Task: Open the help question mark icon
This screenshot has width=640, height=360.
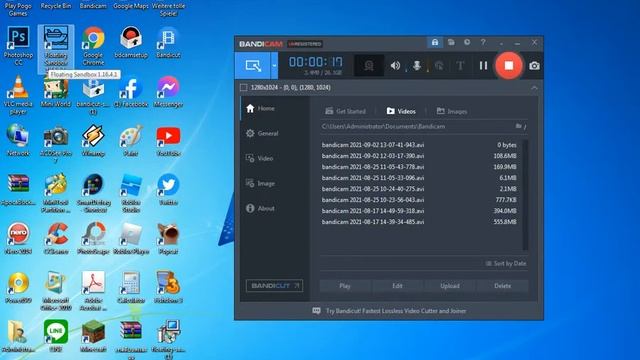Action: click(483, 42)
